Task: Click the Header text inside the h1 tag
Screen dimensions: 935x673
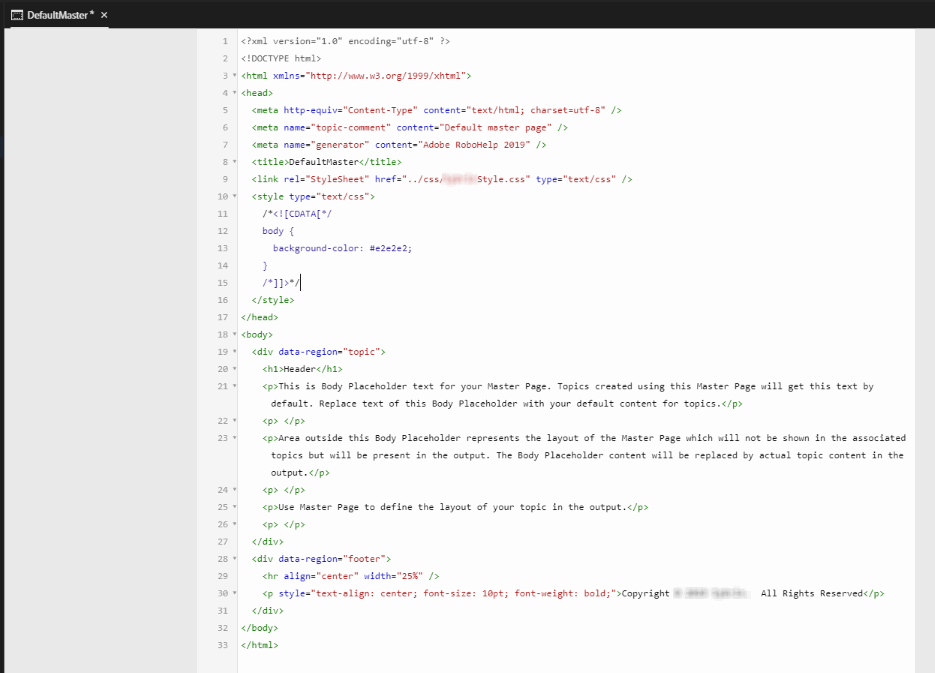Action: pyautogui.click(x=299, y=370)
